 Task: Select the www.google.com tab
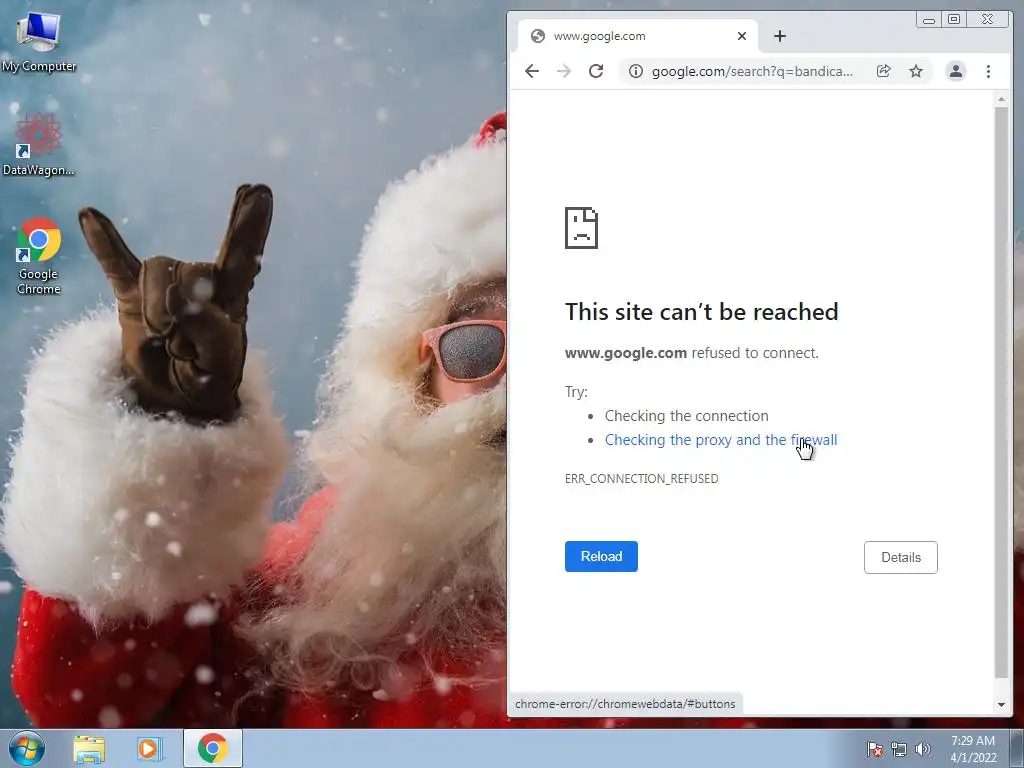(638, 36)
